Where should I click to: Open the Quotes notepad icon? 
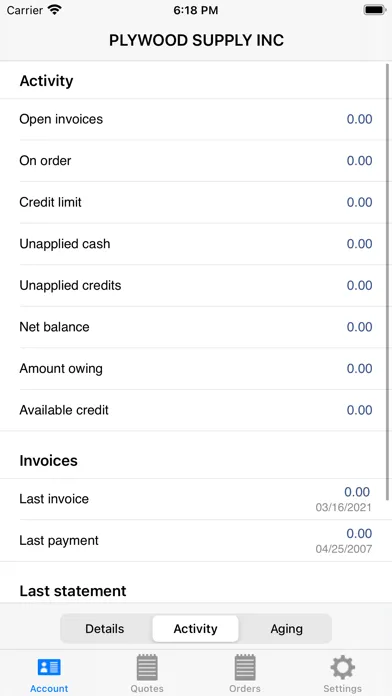pyautogui.click(x=147, y=667)
